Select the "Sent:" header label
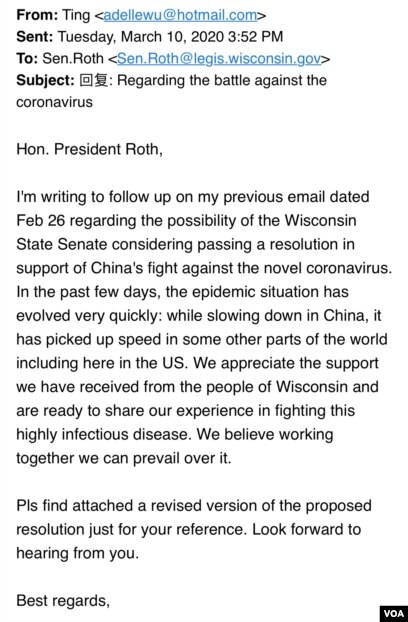Screen dimensions: 408x622 [x=34, y=37]
